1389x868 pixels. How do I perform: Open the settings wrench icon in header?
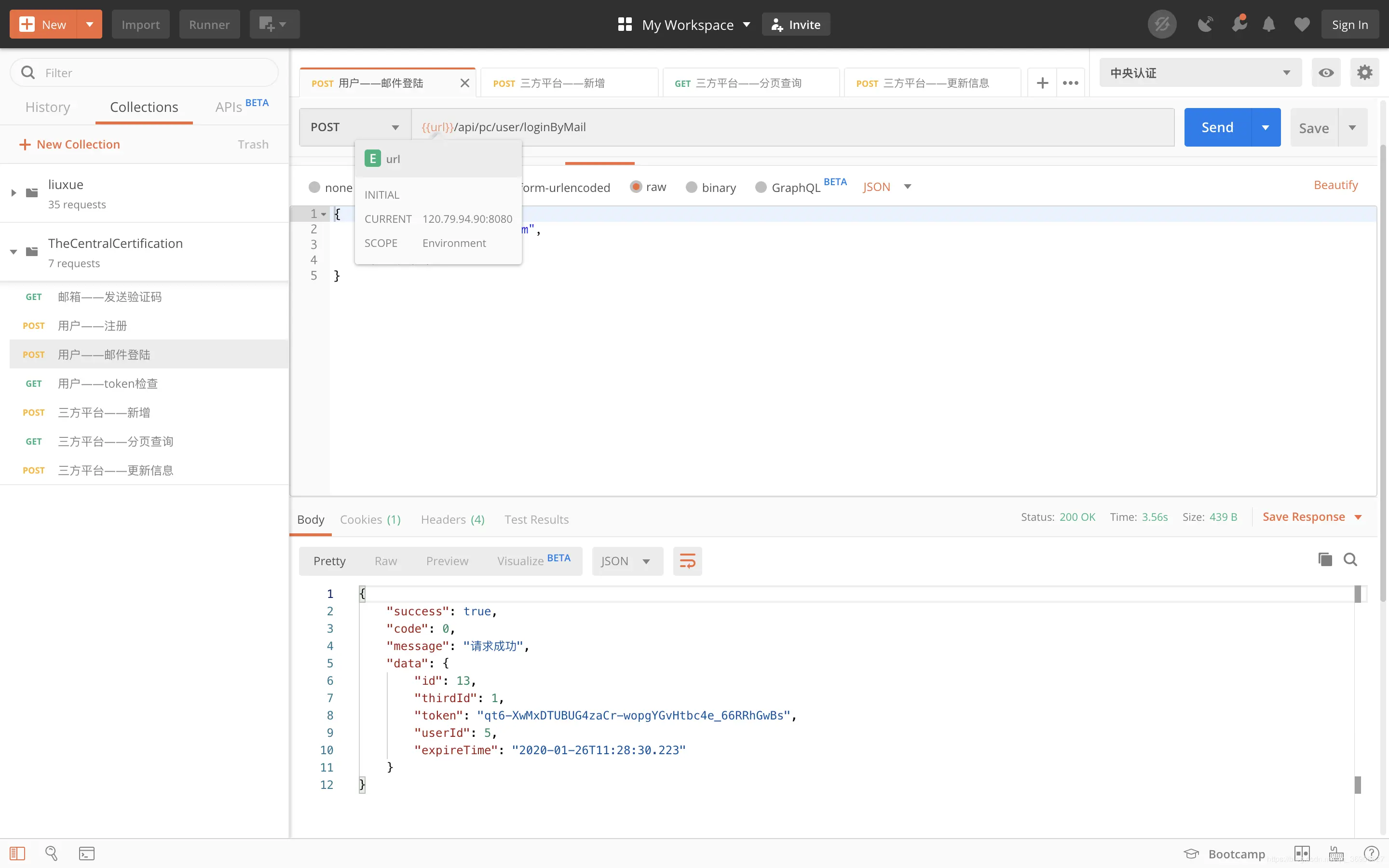(1239, 24)
